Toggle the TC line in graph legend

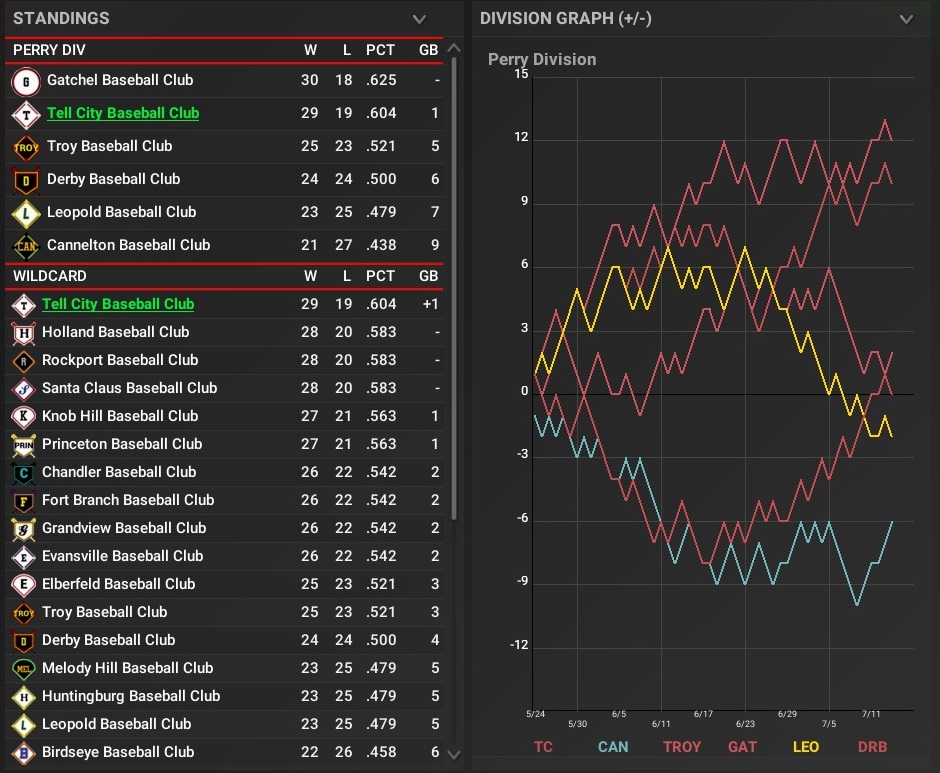[543, 746]
